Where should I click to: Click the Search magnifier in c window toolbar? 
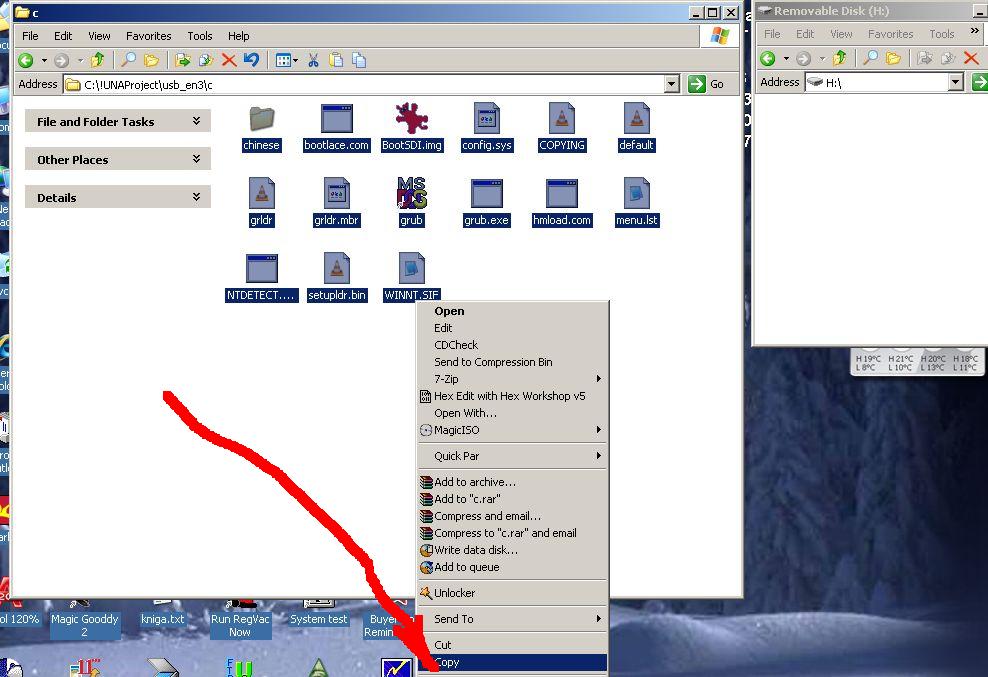pos(129,60)
